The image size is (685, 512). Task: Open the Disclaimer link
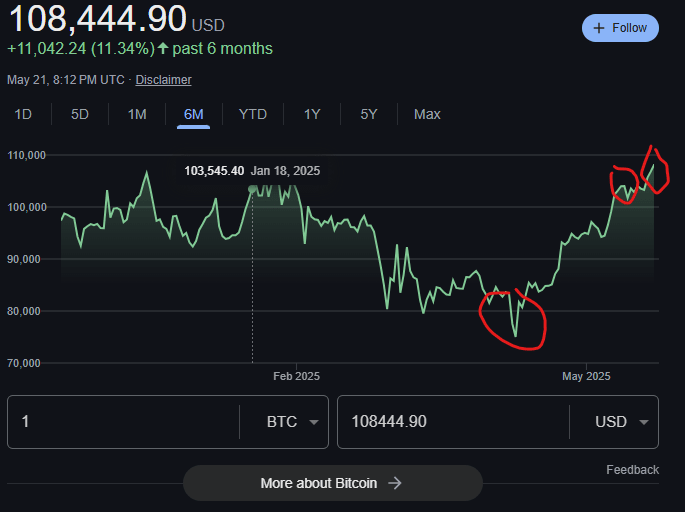coord(163,80)
